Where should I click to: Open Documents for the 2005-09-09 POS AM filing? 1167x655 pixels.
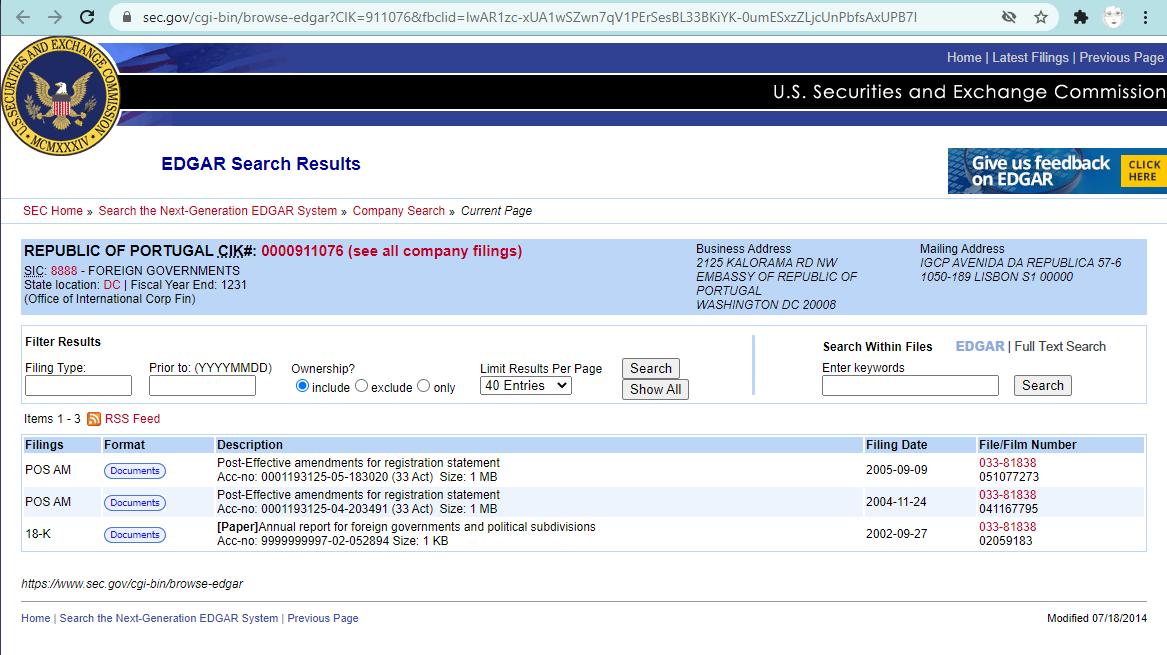pos(135,471)
